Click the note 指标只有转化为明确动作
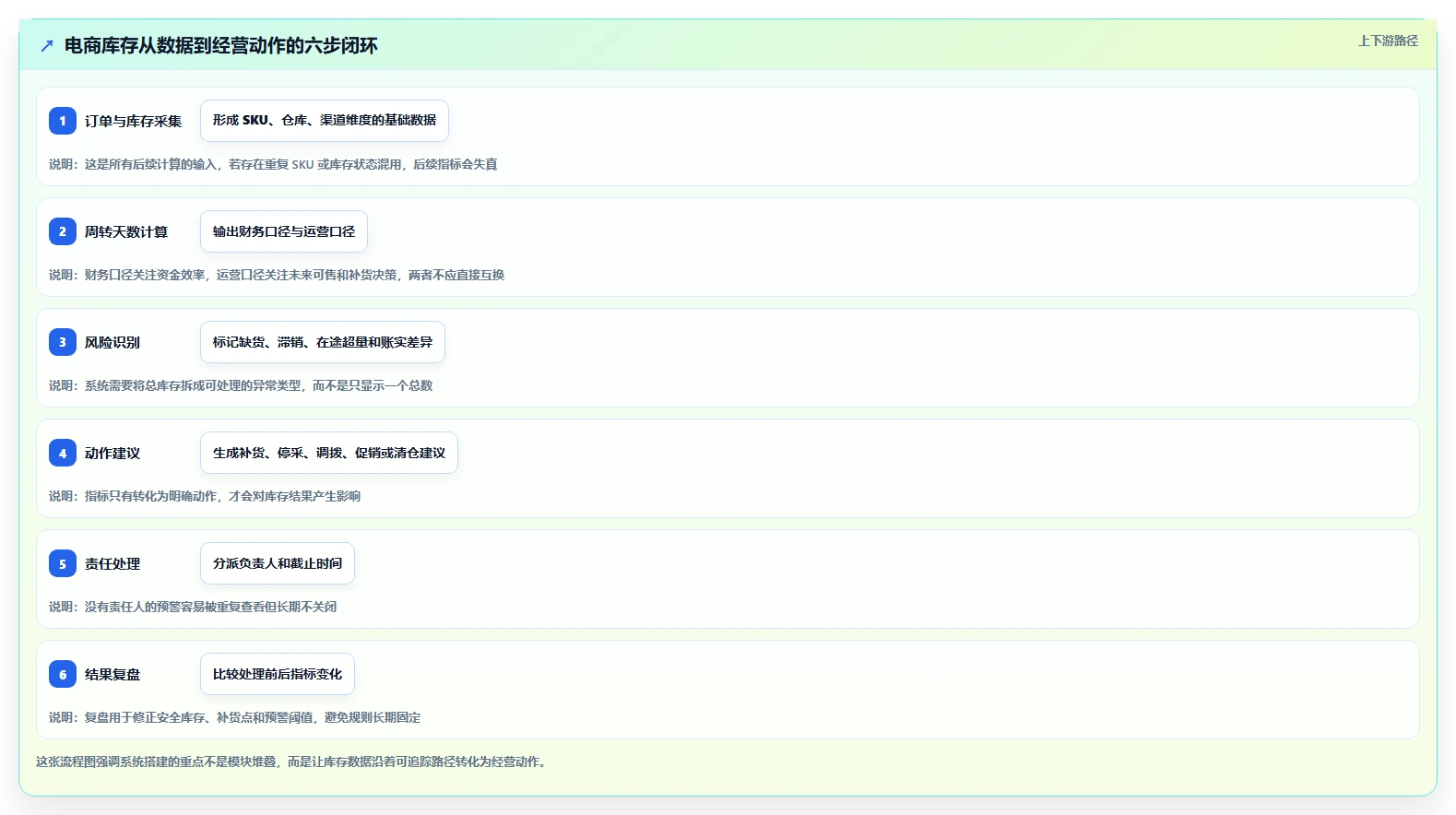This screenshot has width=1456, height=815. point(205,496)
